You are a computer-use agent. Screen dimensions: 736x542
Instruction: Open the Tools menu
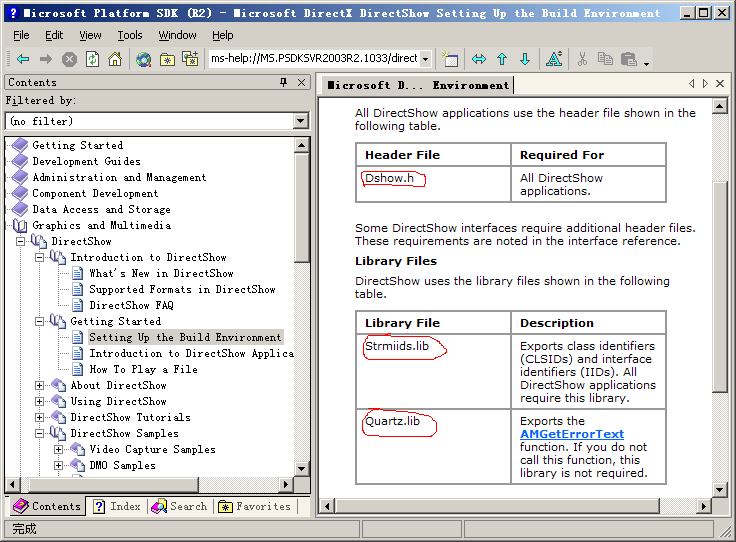coord(130,35)
